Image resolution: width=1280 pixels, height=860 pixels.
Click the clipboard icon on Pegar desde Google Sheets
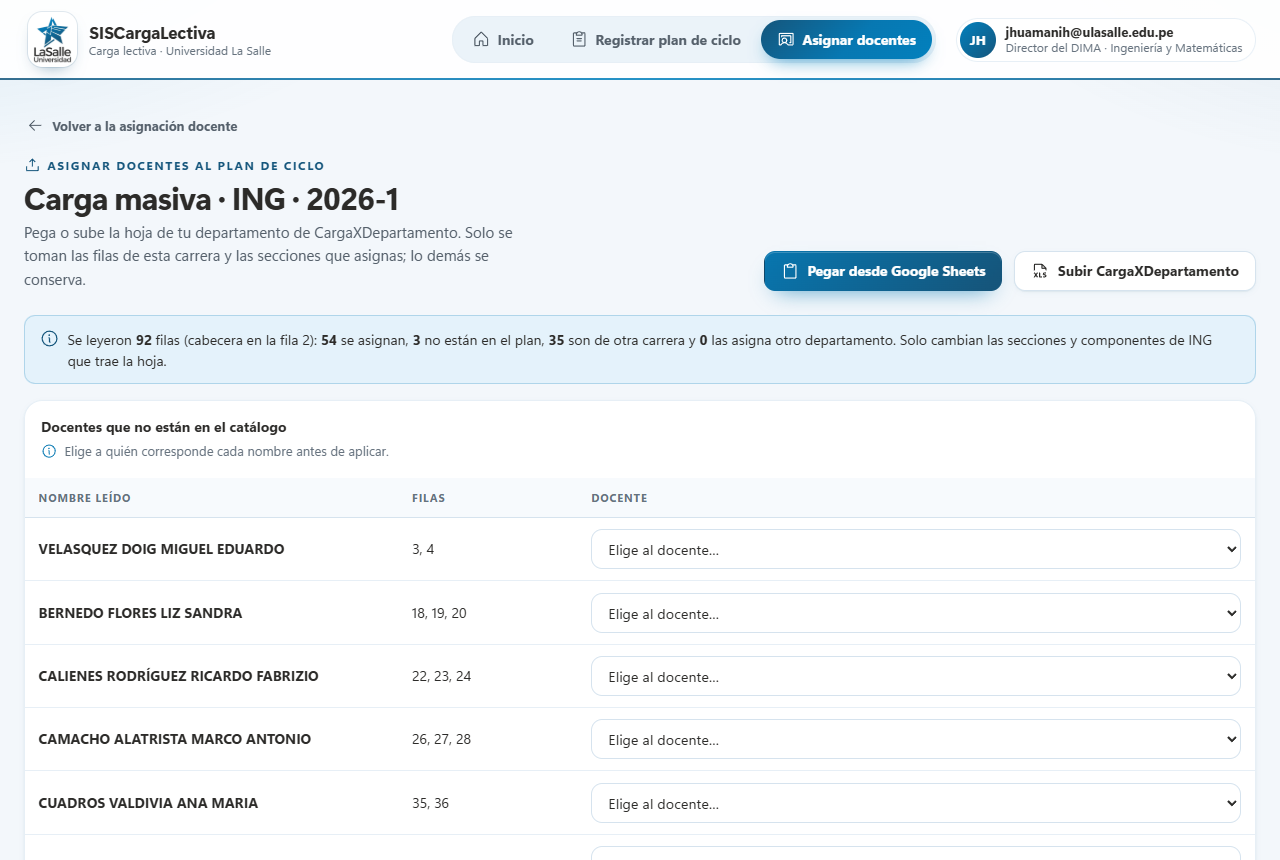pos(790,271)
